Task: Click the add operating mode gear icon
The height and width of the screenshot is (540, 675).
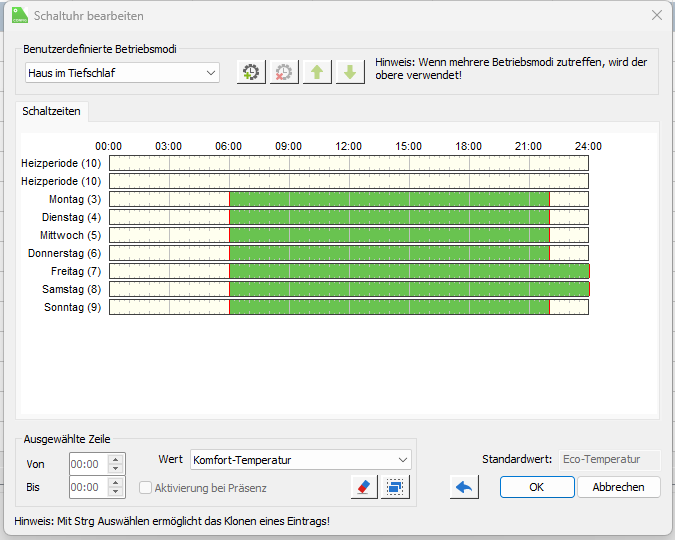Action: click(251, 73)
